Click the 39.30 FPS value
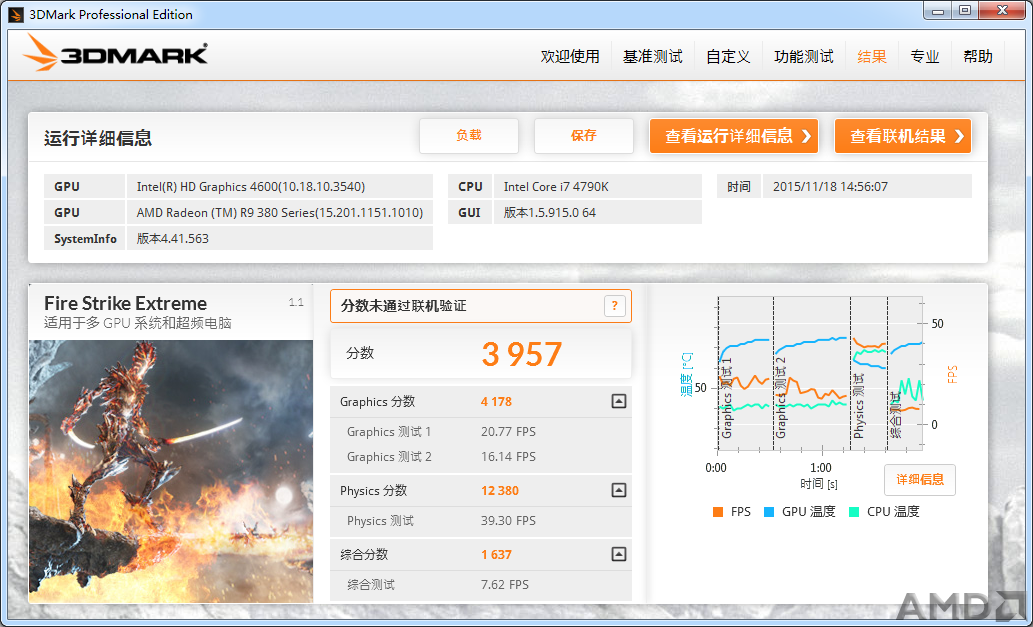This screenshot has height=627, width=1033. pyautogui.click(x=508, y=521)
